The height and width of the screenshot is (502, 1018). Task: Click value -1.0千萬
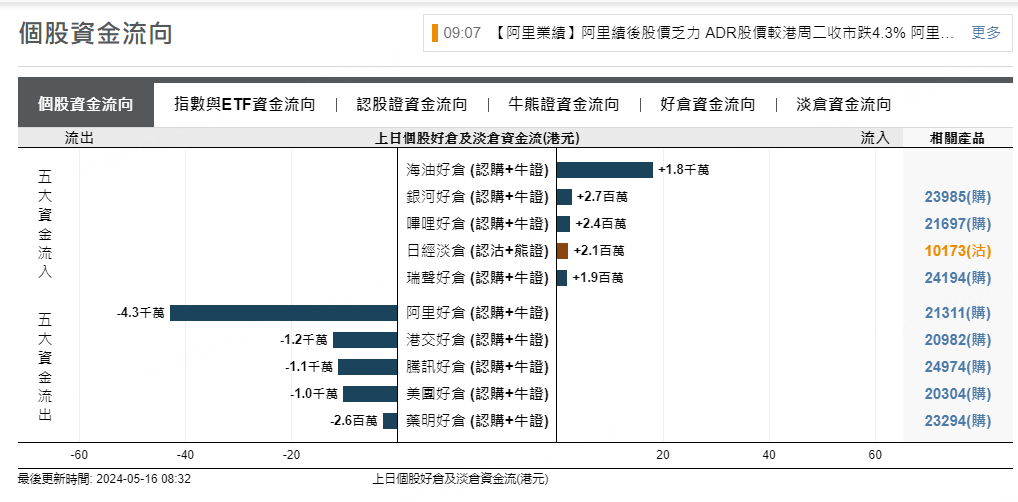[314, 394]
